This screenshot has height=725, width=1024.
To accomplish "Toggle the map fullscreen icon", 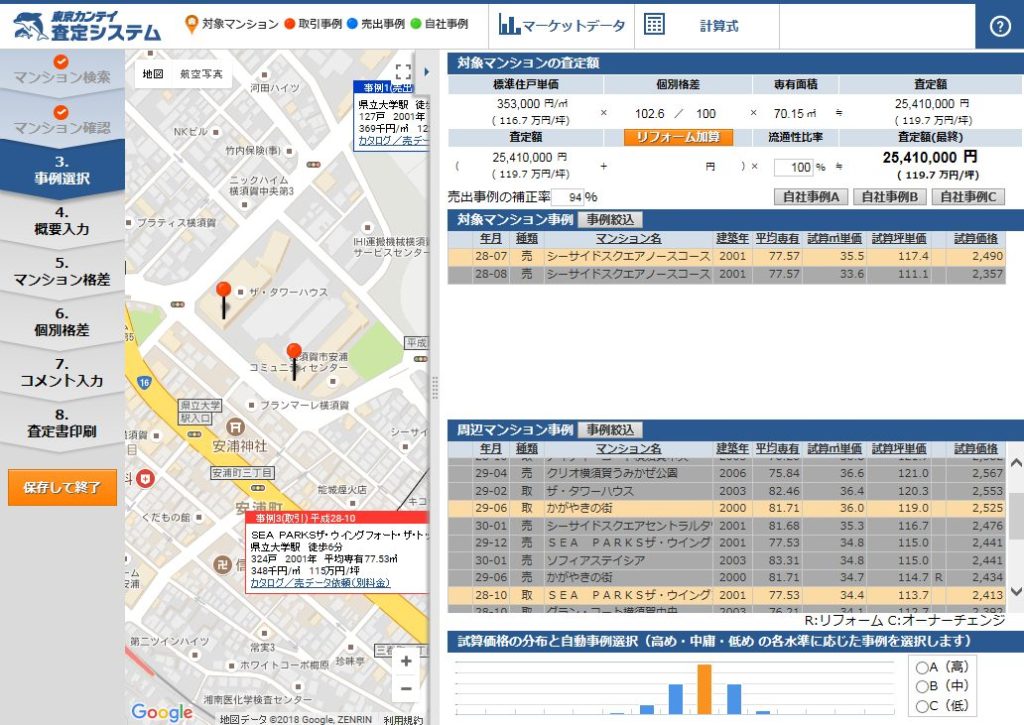I will (403, 72).
